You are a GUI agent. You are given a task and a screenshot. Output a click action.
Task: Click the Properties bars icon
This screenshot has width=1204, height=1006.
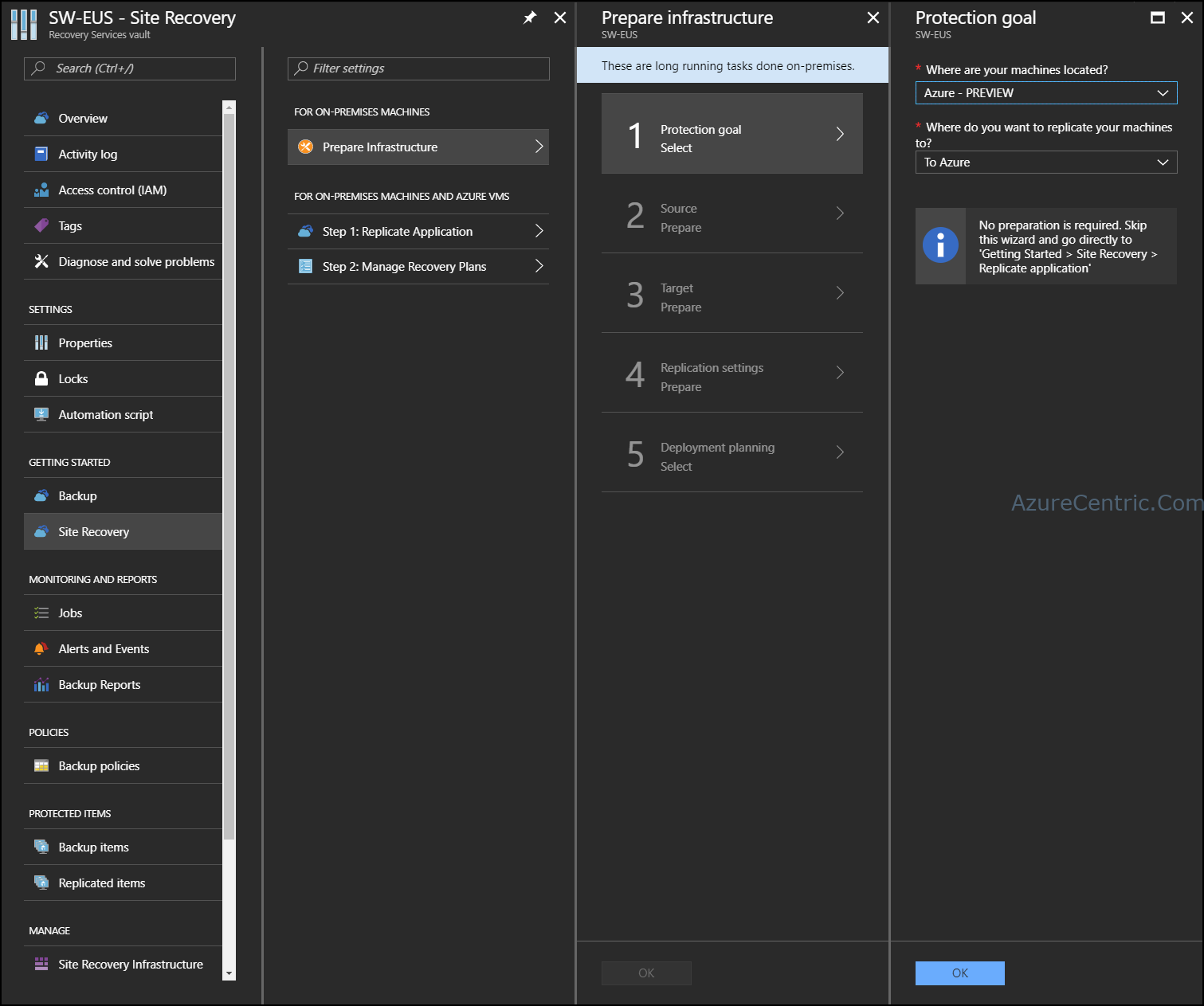point(41,343)
